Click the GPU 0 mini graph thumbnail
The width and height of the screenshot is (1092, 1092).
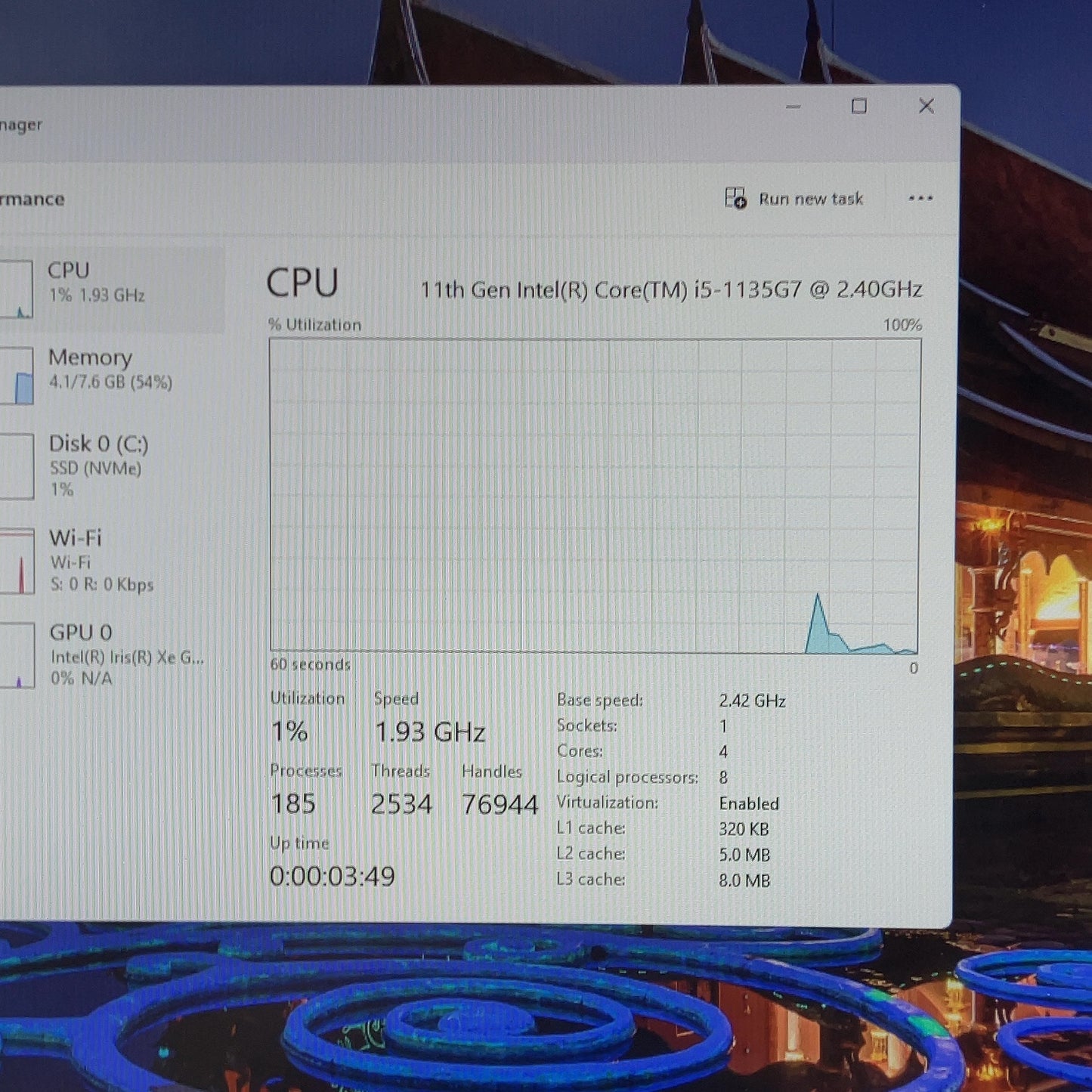(17, 655)
